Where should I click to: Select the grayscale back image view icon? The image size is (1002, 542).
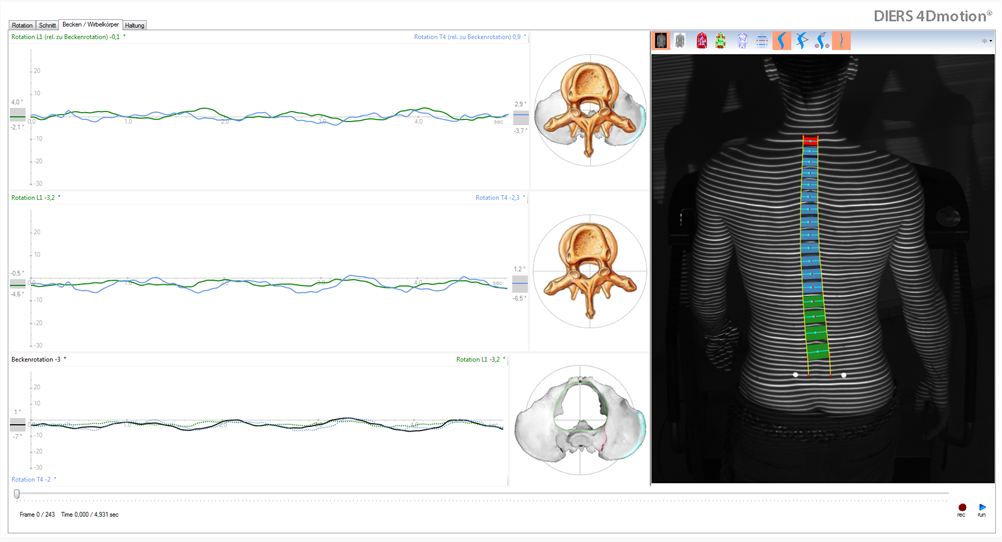click(x=661, y=41)
